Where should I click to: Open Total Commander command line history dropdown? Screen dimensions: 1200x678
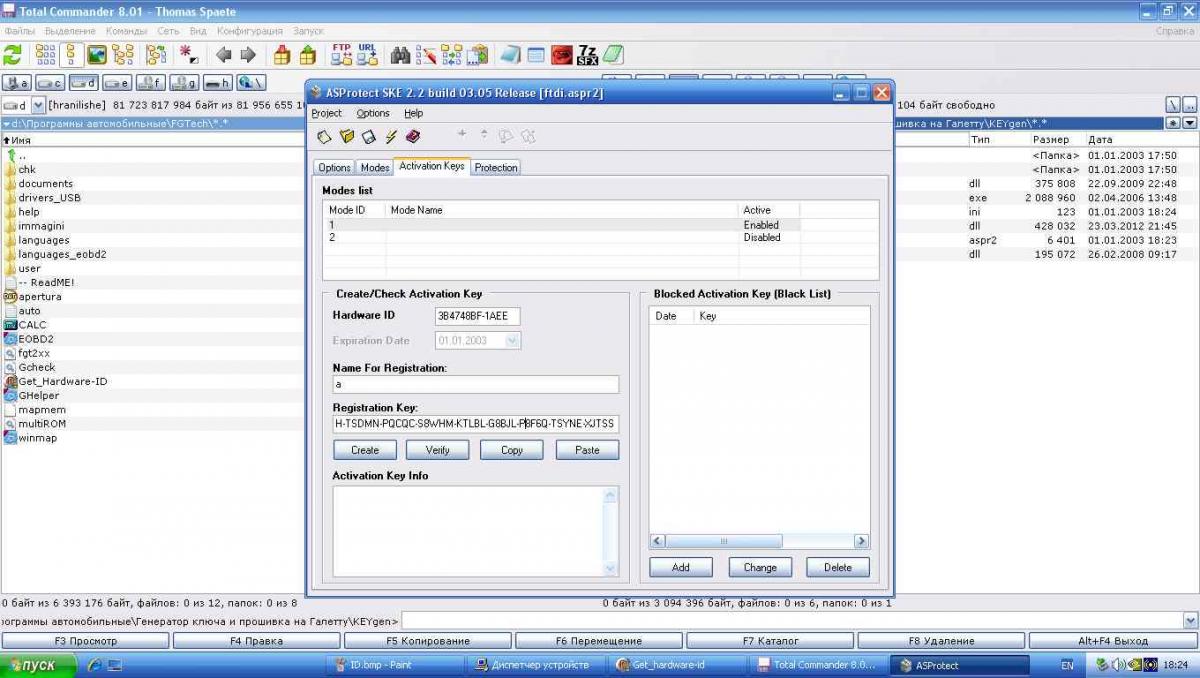(1190, 620)
